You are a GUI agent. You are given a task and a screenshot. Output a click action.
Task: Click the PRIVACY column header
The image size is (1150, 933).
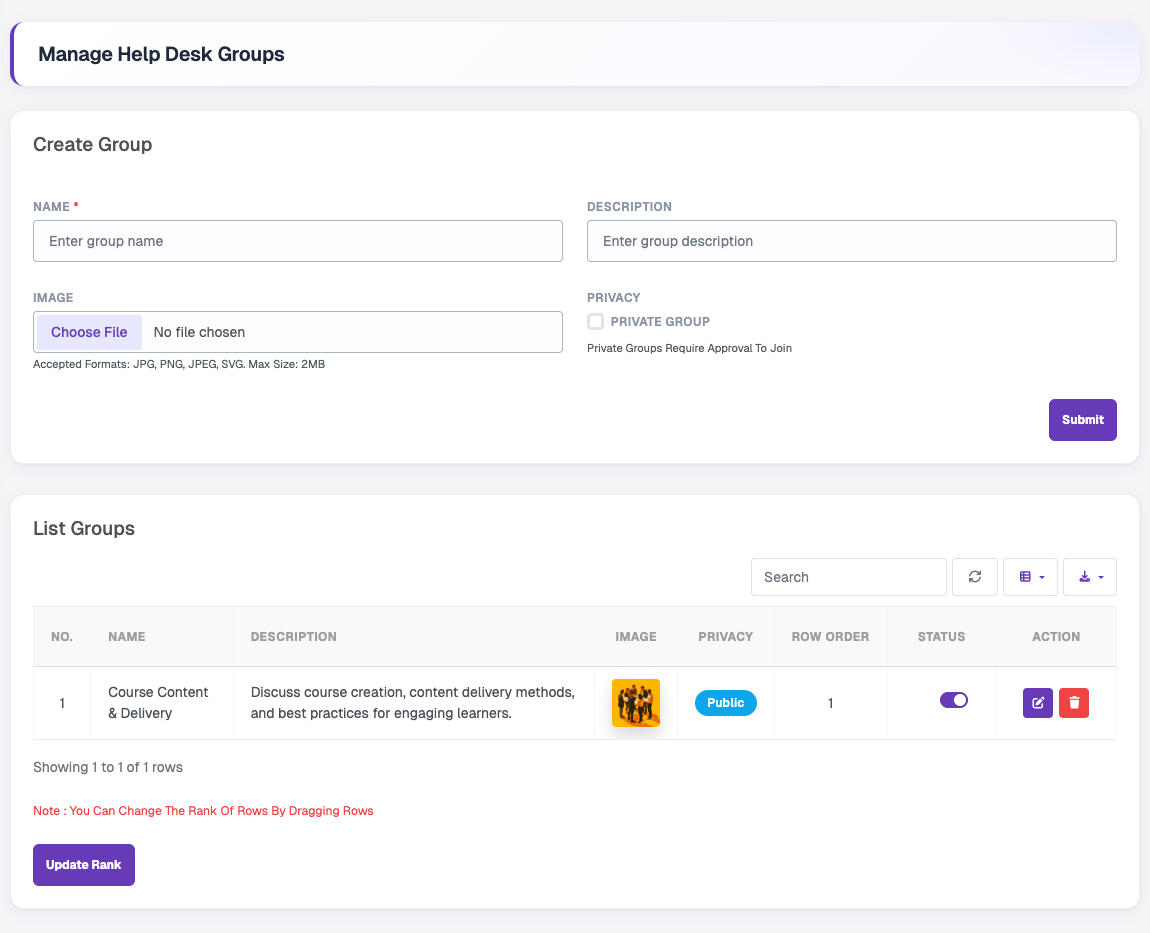point(725,637)
